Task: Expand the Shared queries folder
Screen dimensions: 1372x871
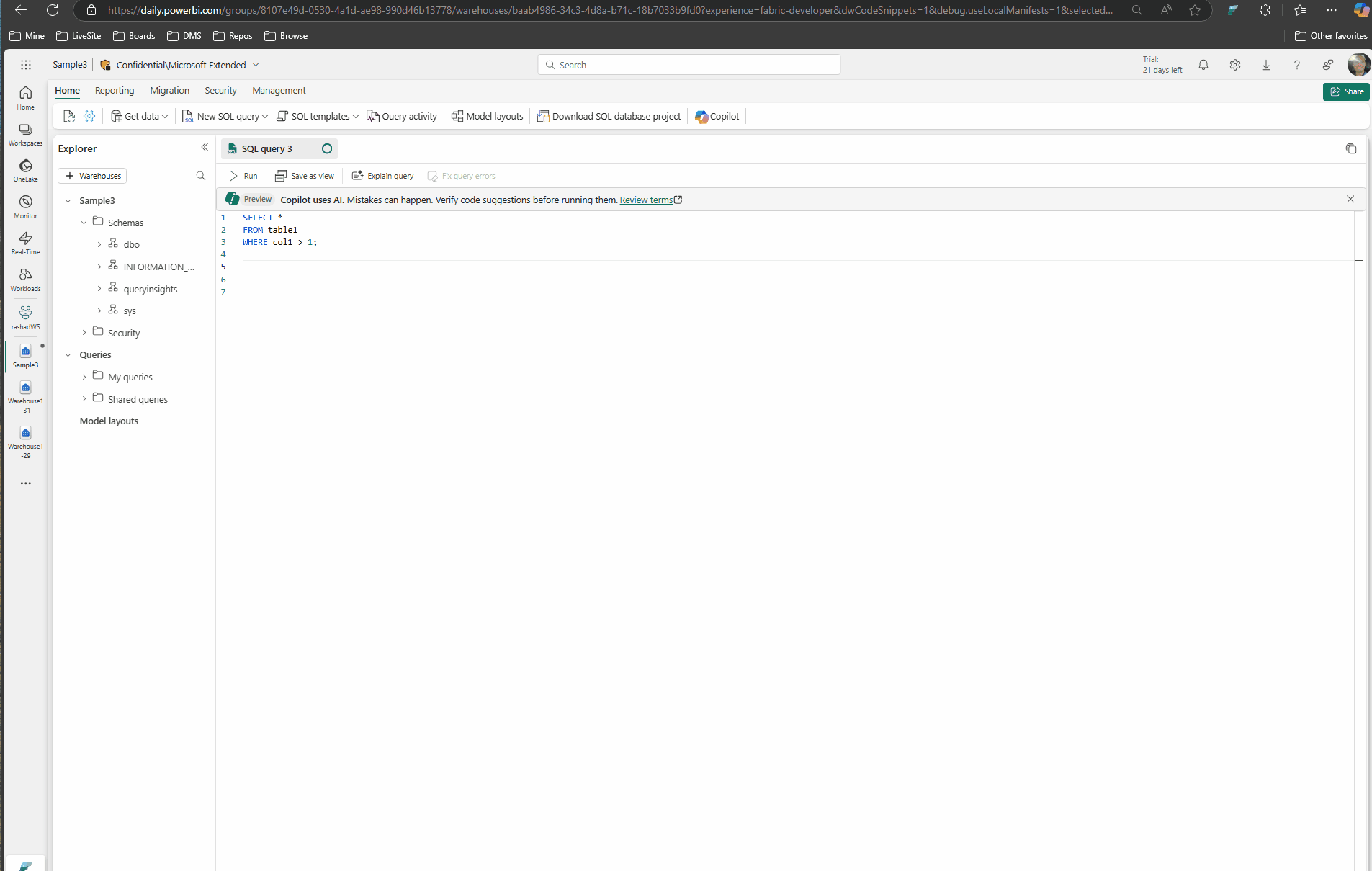Action: click(x=84, y=399)
